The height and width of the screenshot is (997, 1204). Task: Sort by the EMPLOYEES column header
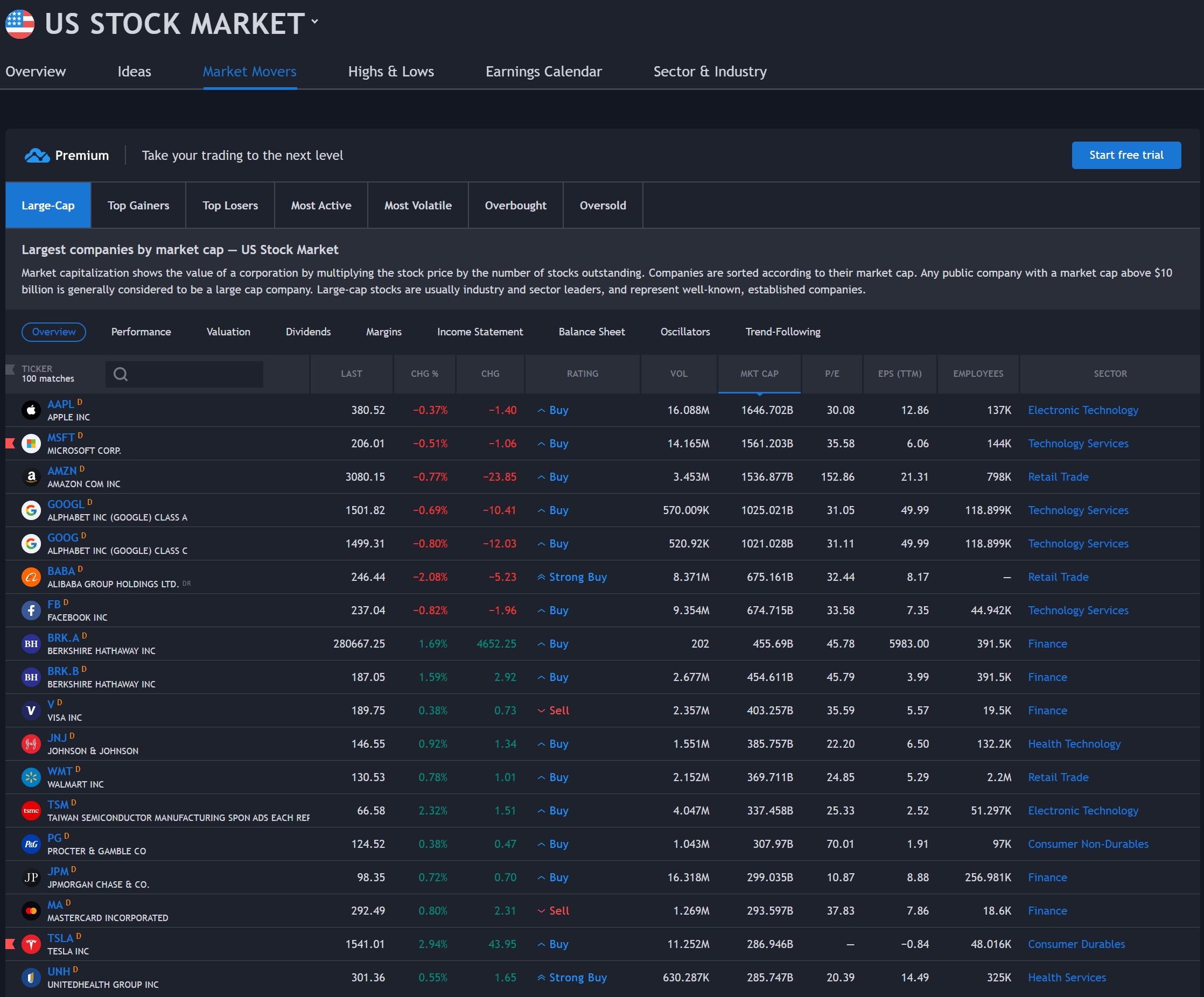(x=978, y=374)
